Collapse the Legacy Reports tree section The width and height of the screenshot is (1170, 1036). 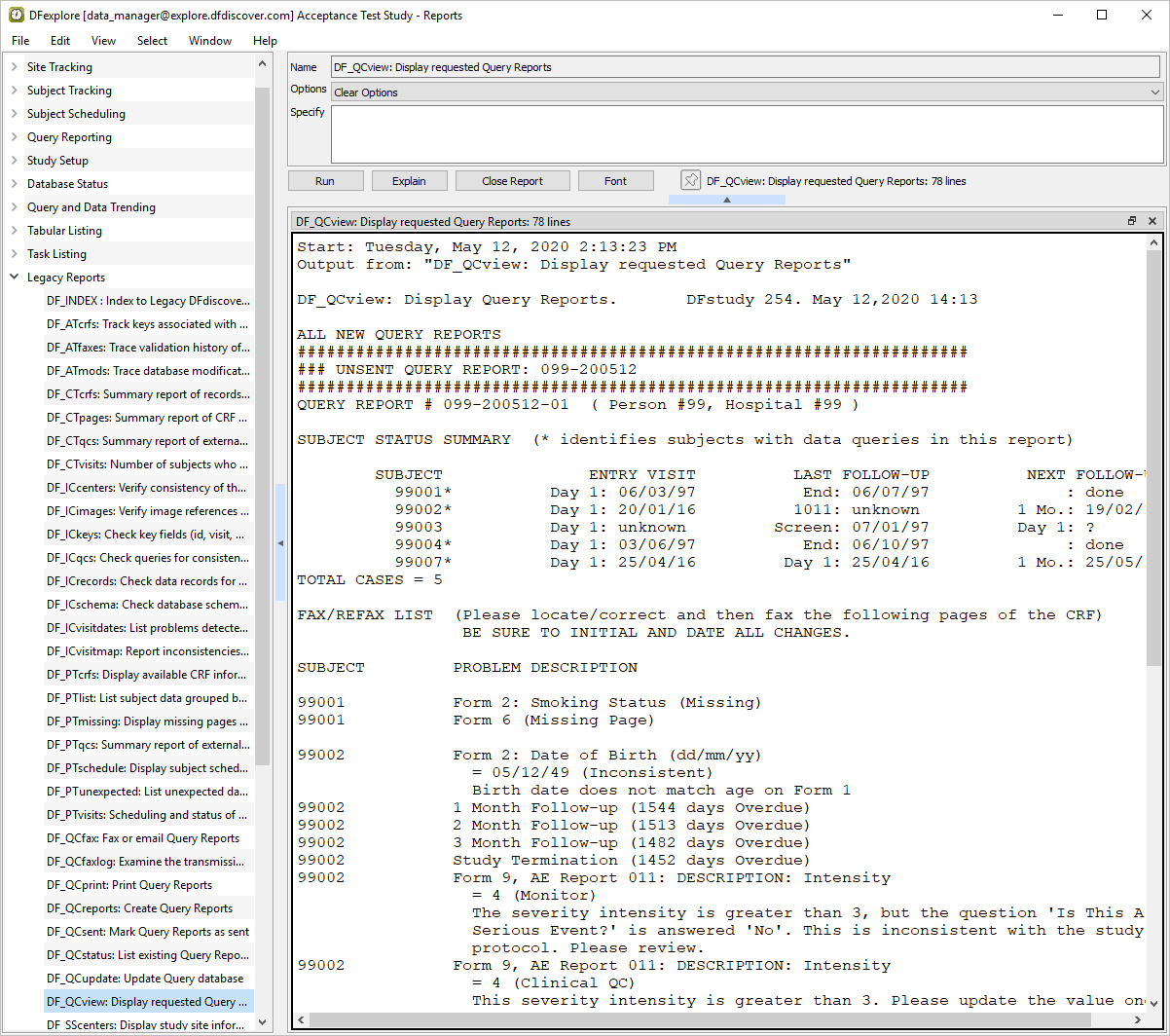click(15, 277)
